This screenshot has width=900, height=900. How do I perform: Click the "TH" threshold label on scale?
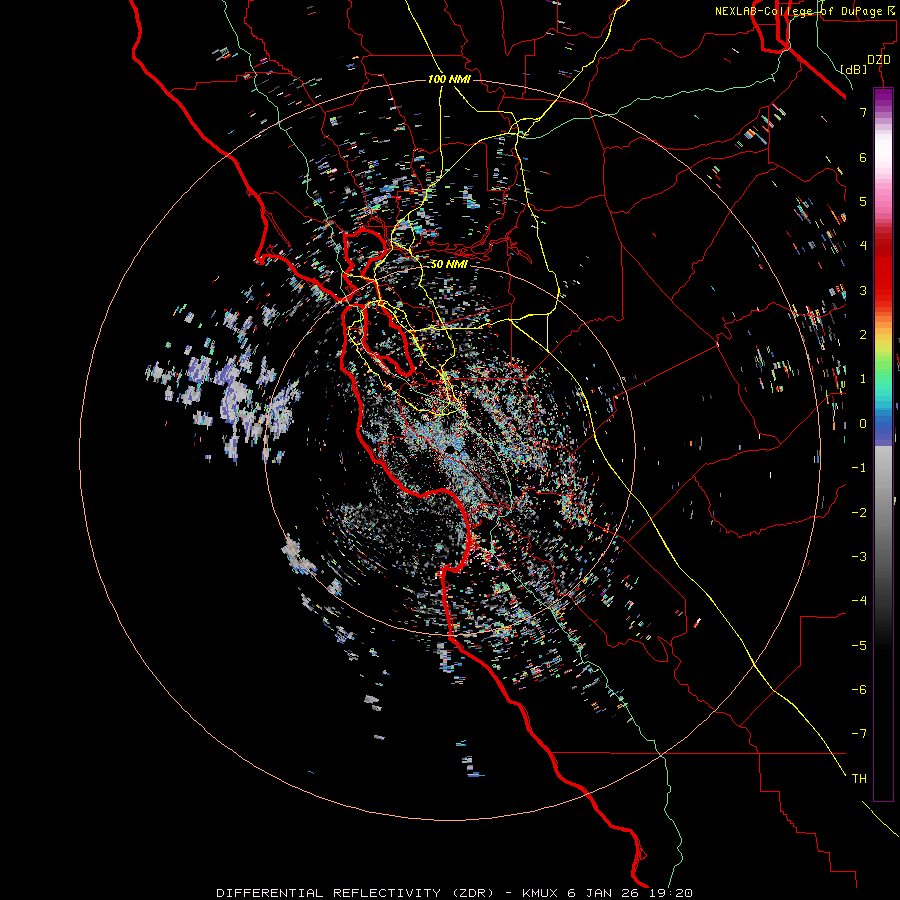[x=859, y=778]
